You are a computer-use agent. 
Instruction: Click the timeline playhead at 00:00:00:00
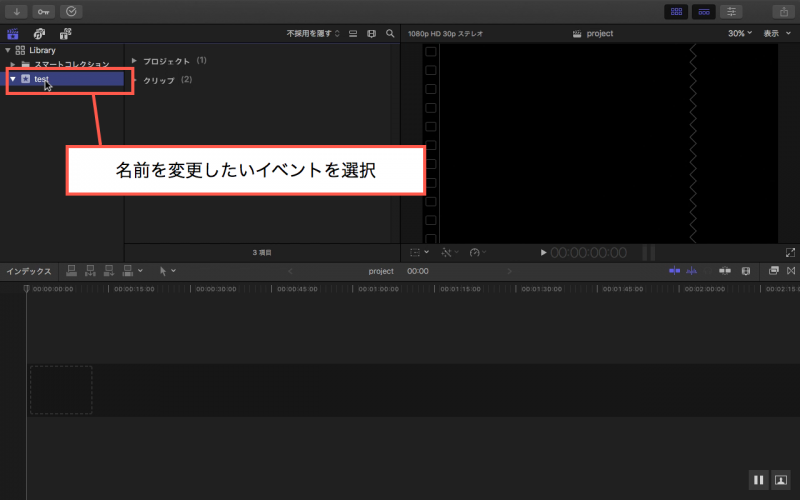[x=27, y=289]
